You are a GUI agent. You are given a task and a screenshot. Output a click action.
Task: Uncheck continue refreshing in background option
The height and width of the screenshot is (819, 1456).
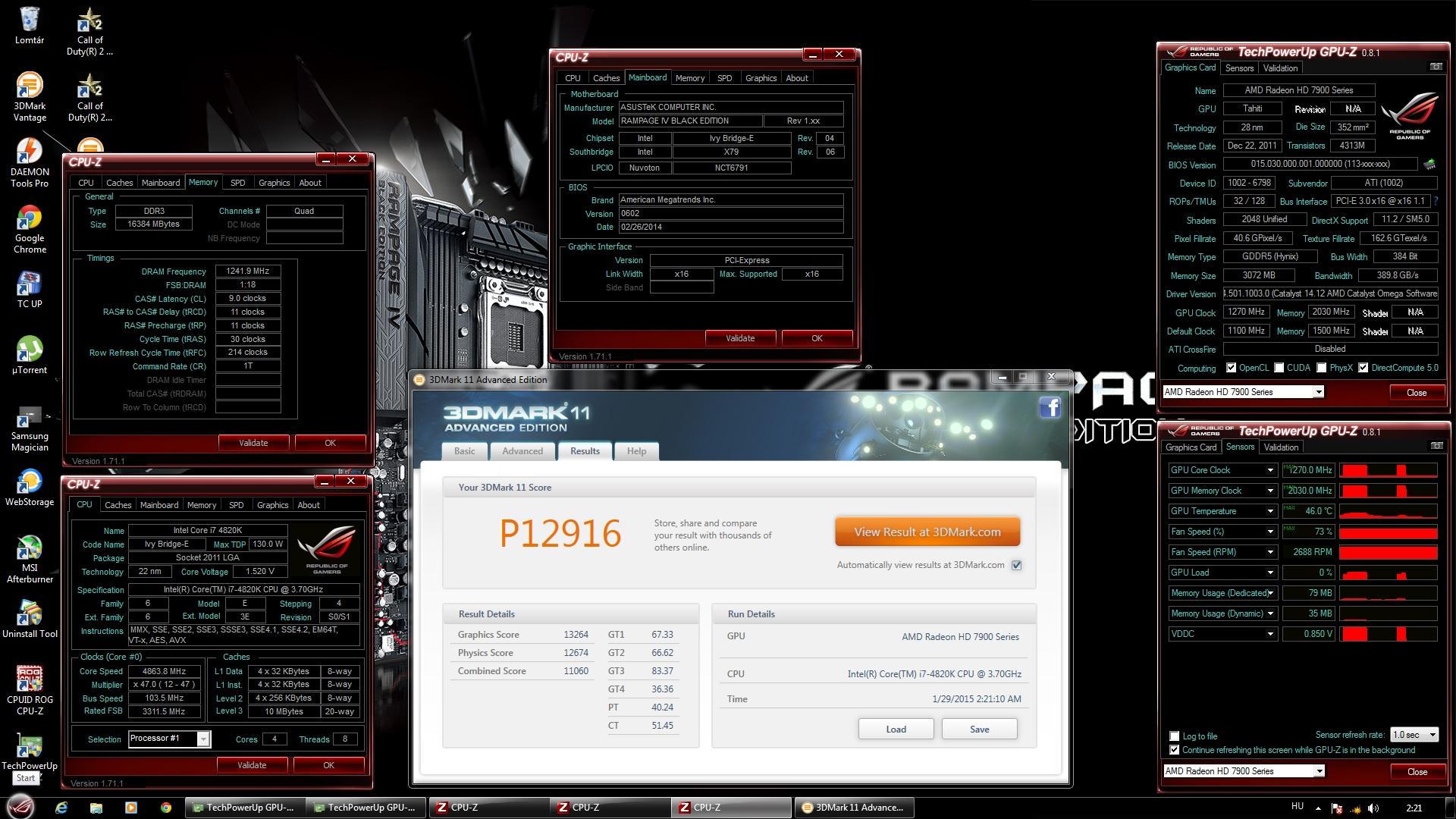coord(1175,750)
